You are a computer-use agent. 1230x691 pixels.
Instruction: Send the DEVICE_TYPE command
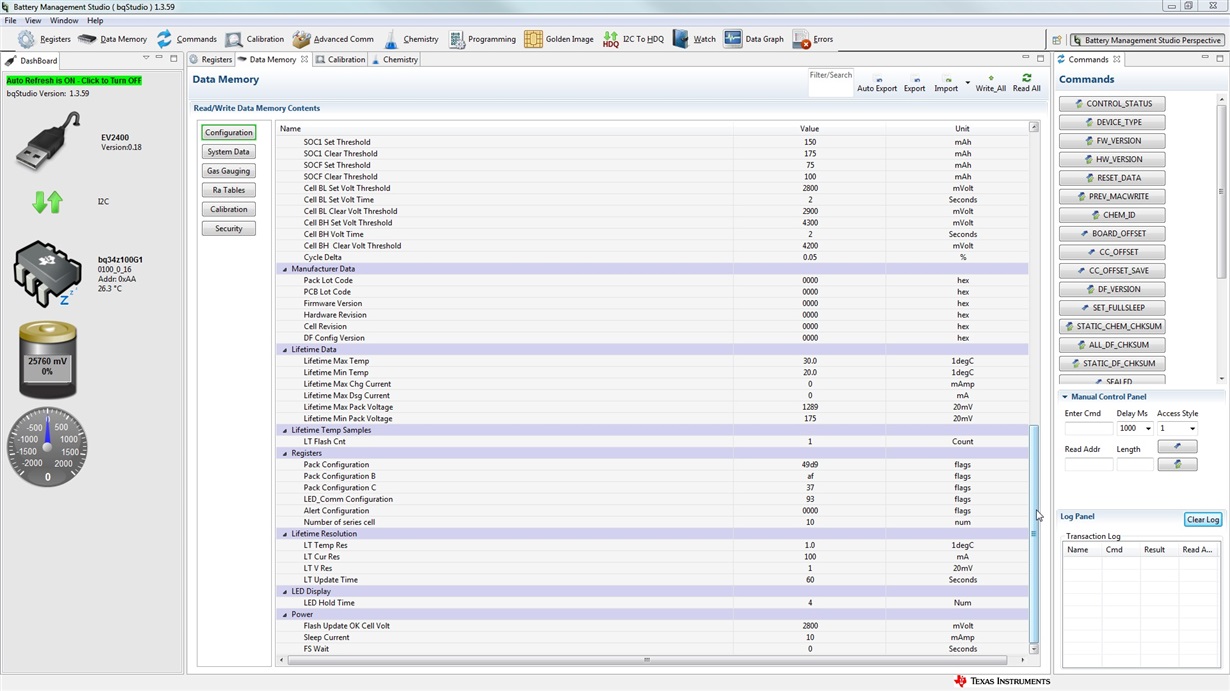[x=1112, y=122]
